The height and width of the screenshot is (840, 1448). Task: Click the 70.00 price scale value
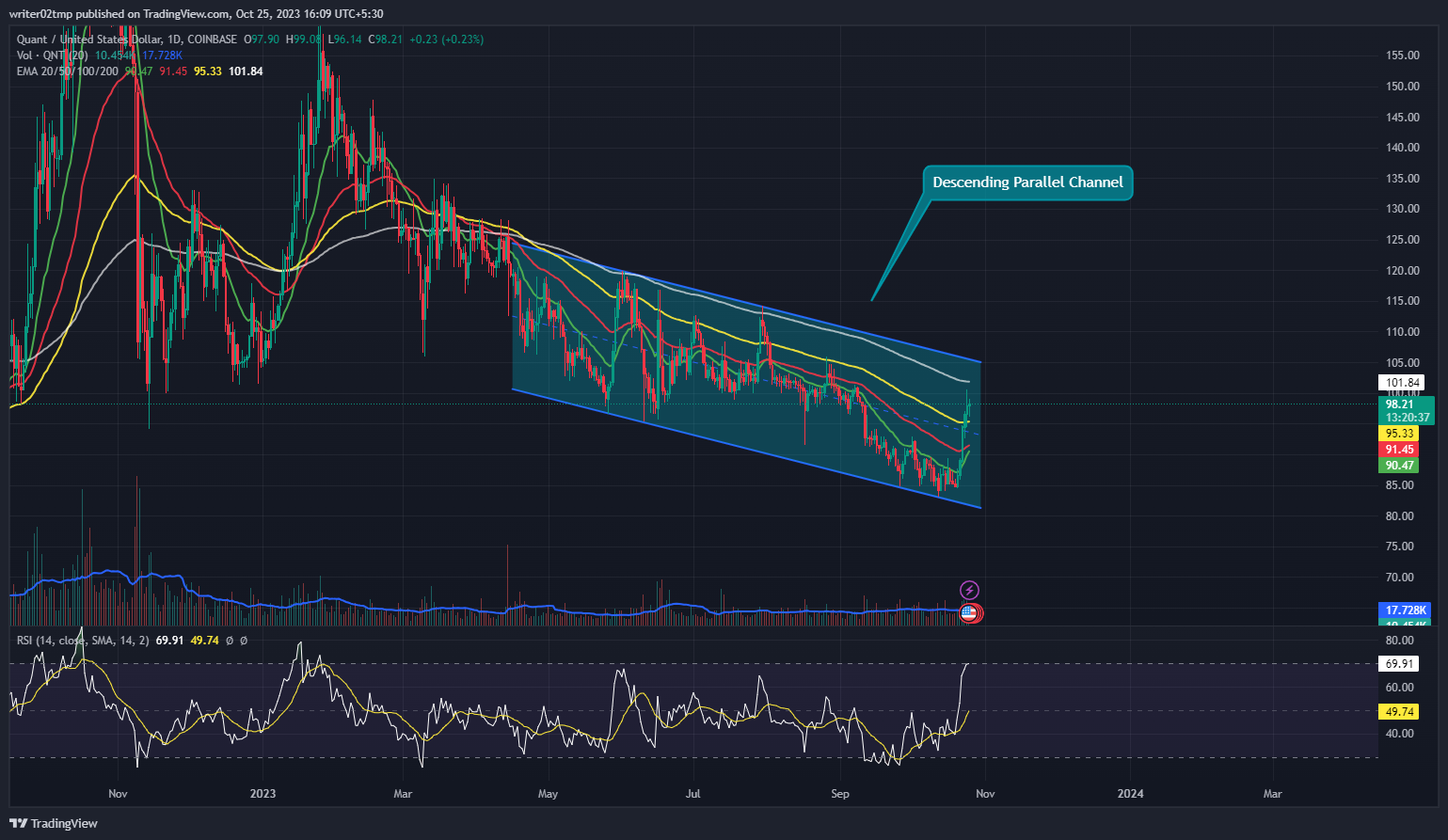coord(1400,578)
